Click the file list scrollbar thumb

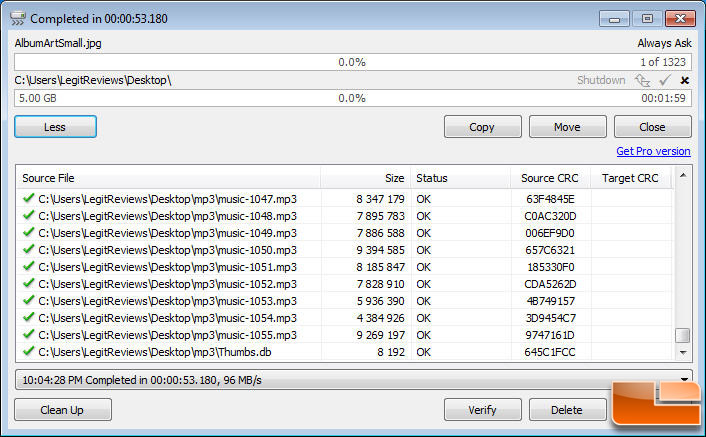(683, 335)
